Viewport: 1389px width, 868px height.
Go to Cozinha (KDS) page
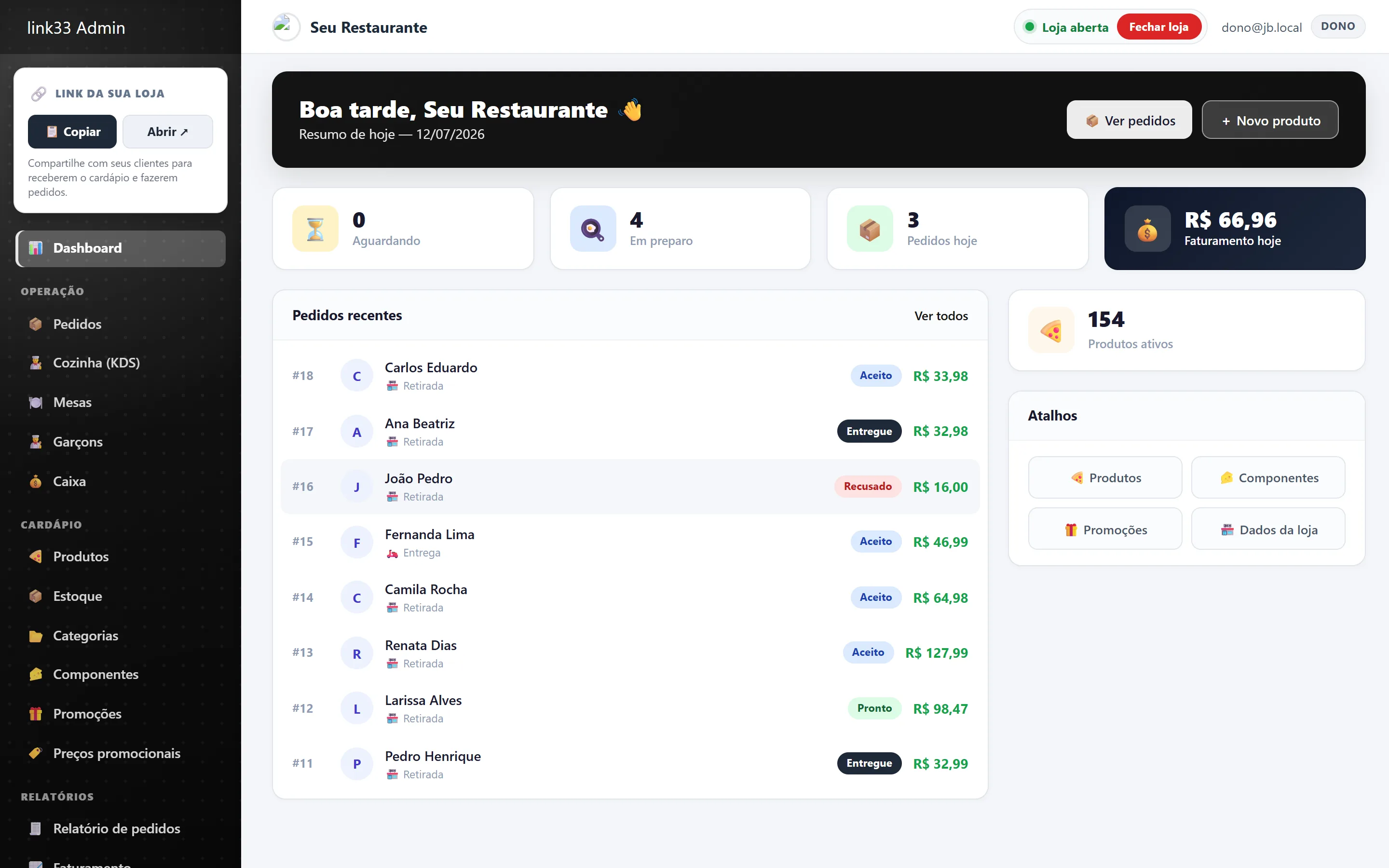click(121, 363)
